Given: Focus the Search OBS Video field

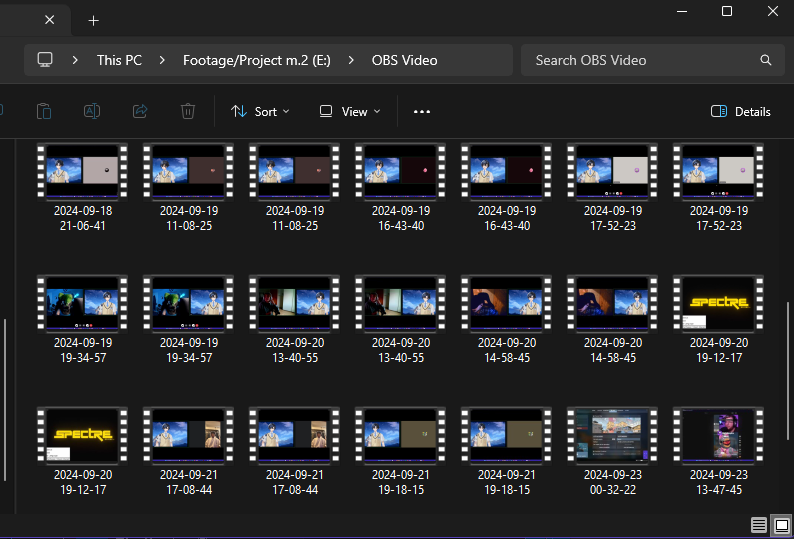Looking at the screenshot, I should [x=653, y=60].
